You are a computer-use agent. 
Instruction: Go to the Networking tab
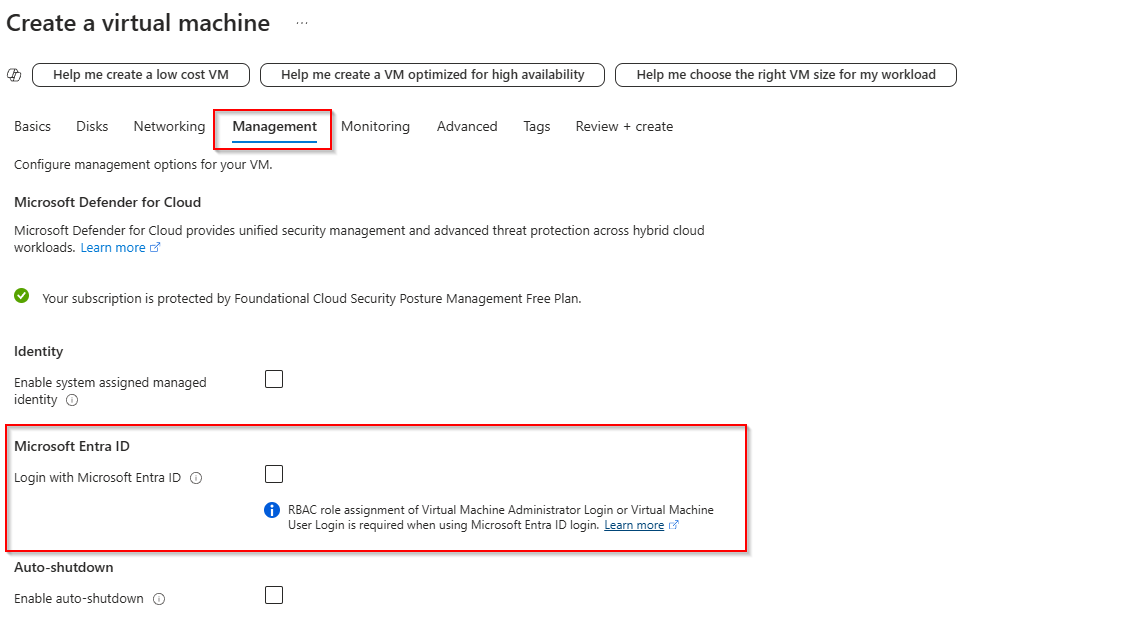tap(169, 126)
